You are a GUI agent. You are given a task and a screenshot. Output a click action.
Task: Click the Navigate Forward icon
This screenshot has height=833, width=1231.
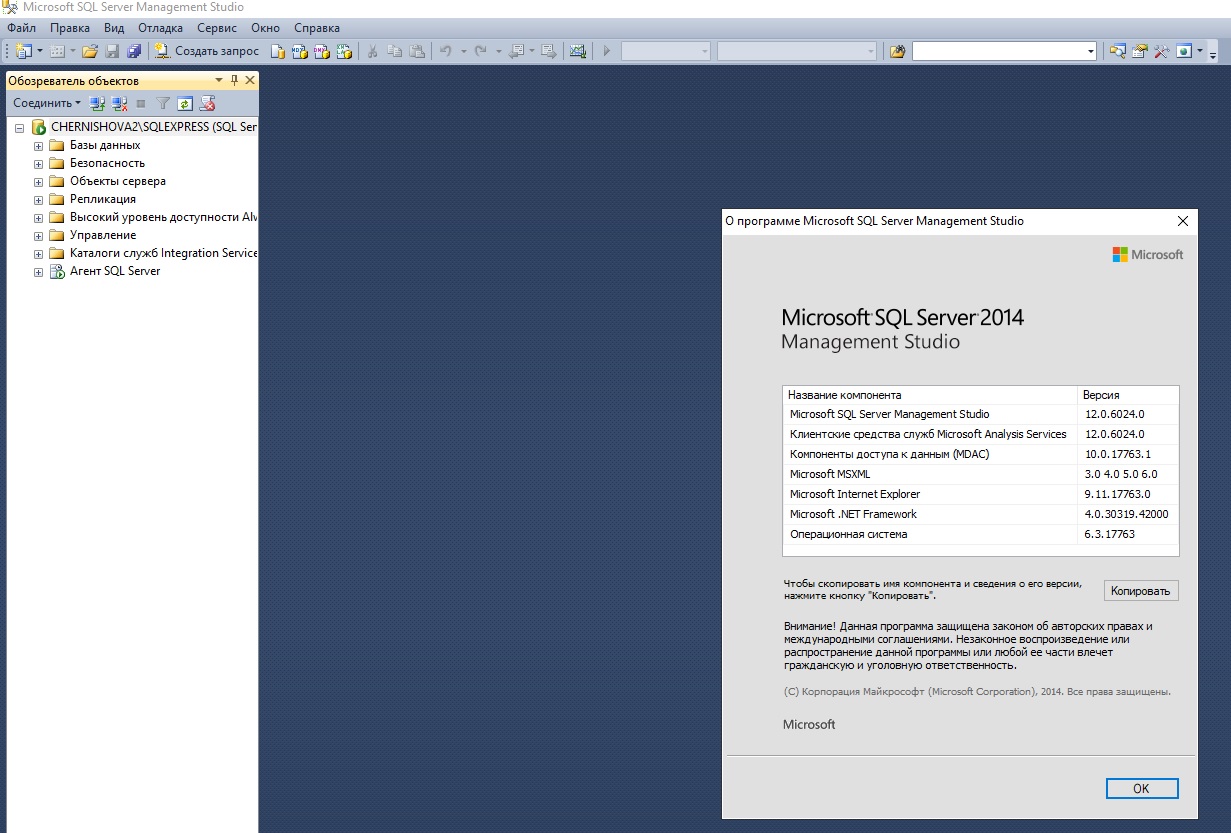549,51
